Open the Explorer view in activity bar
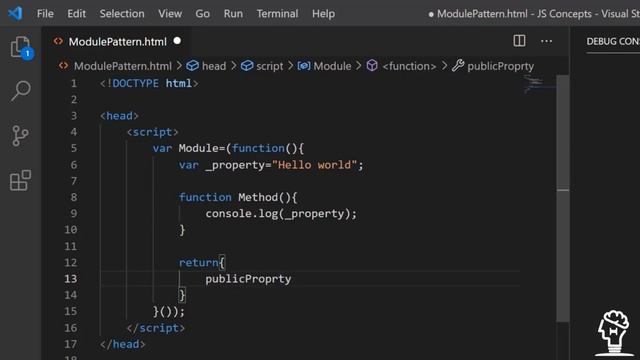The height and width of the screenshot is (360, 640). click(x=21, y=47)
